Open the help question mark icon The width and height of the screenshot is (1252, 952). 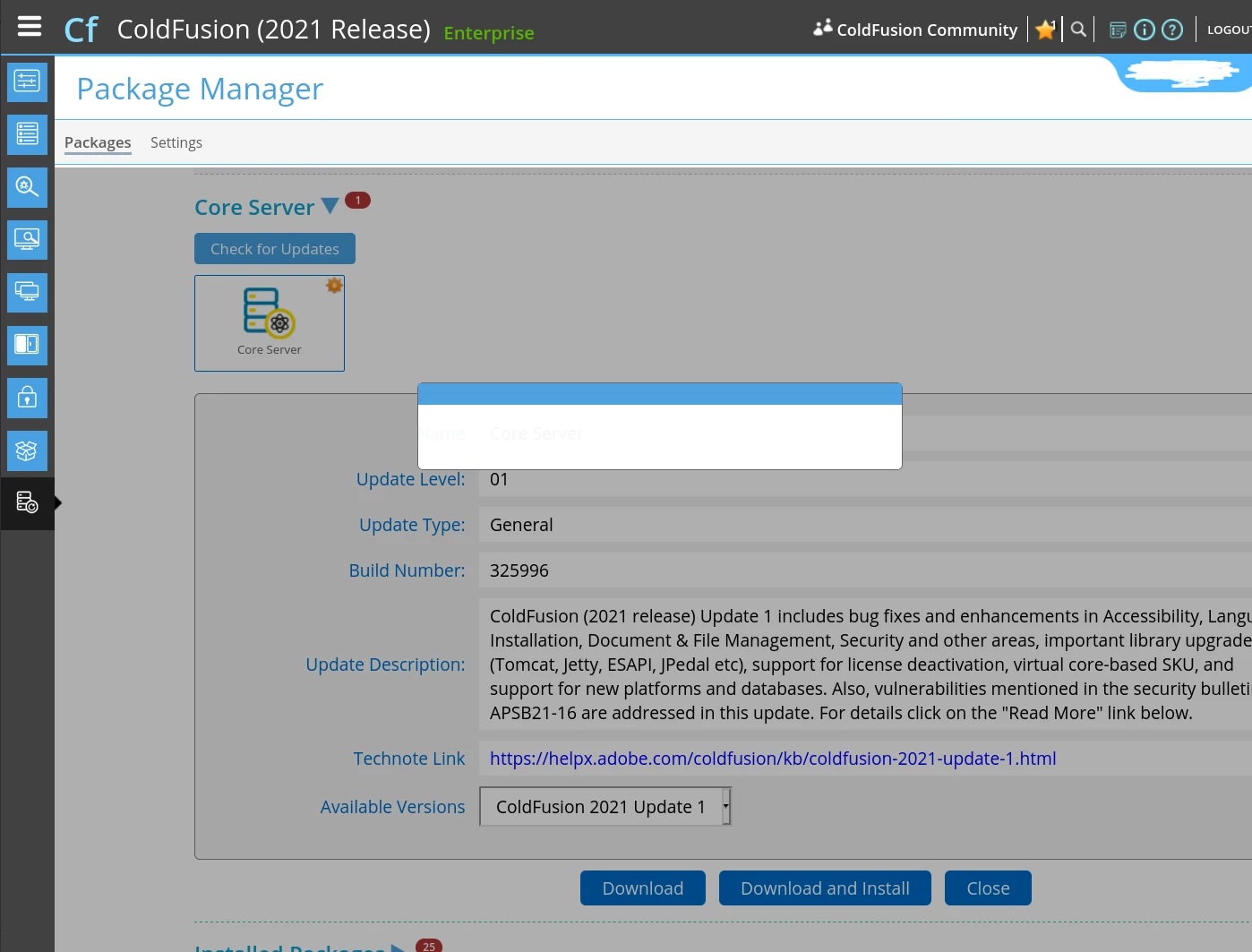[1172, 30]
